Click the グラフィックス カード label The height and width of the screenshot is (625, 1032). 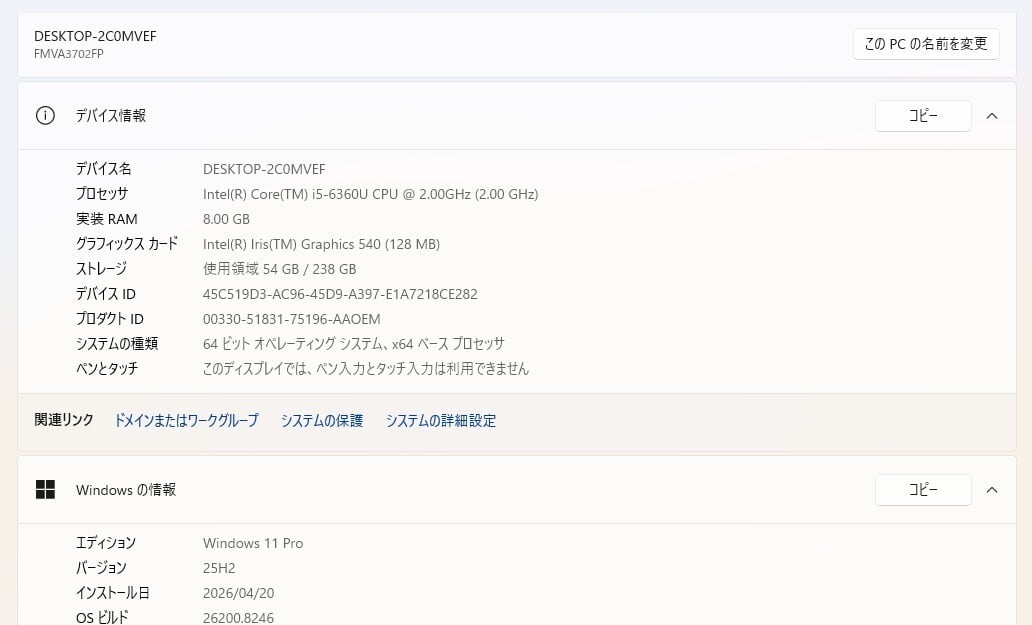127,244
